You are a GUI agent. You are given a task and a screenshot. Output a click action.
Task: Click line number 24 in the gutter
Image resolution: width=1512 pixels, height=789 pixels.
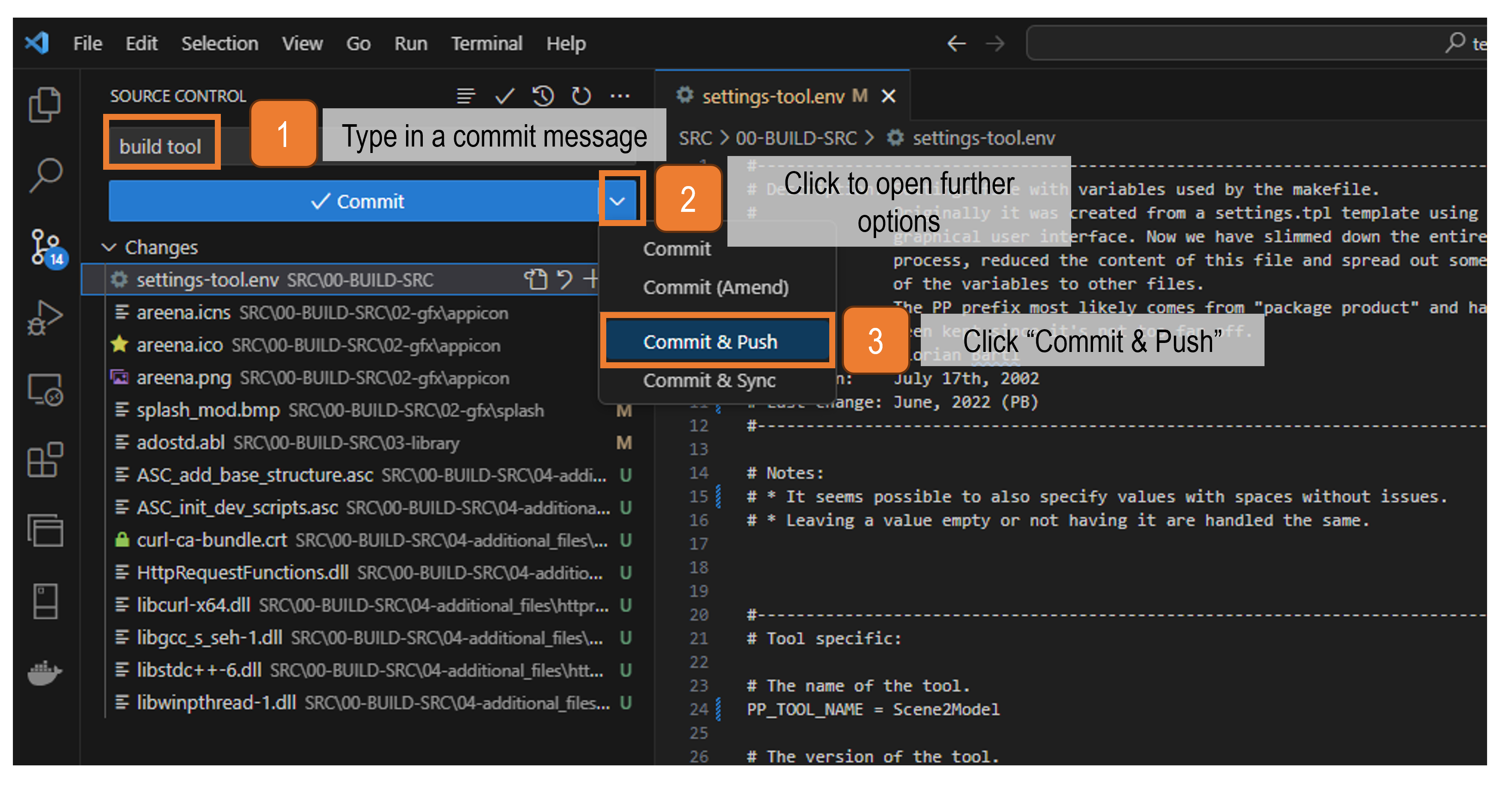(x=699, y=709)
